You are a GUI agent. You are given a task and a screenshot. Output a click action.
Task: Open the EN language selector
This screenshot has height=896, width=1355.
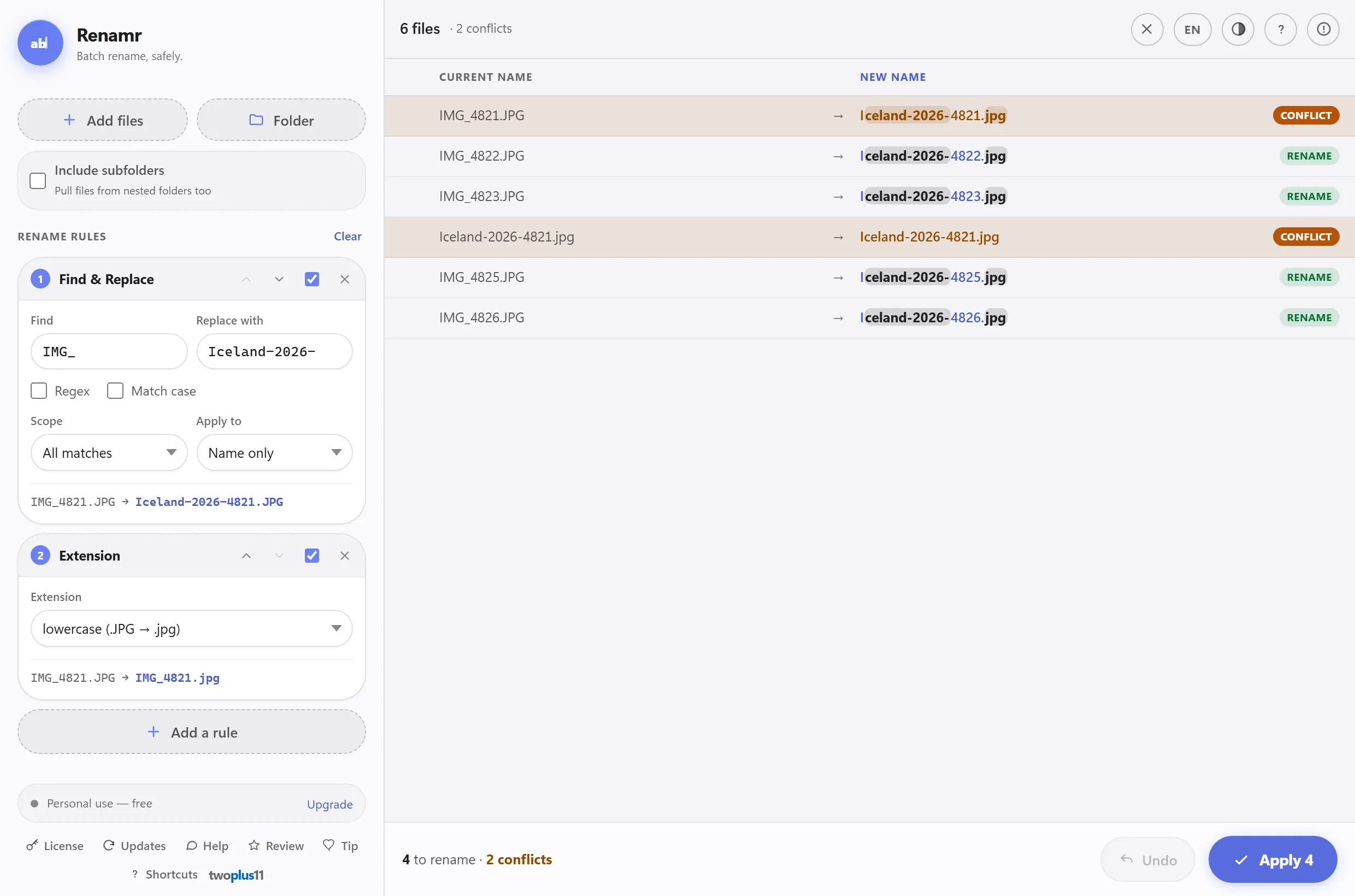pos(1192,29)
